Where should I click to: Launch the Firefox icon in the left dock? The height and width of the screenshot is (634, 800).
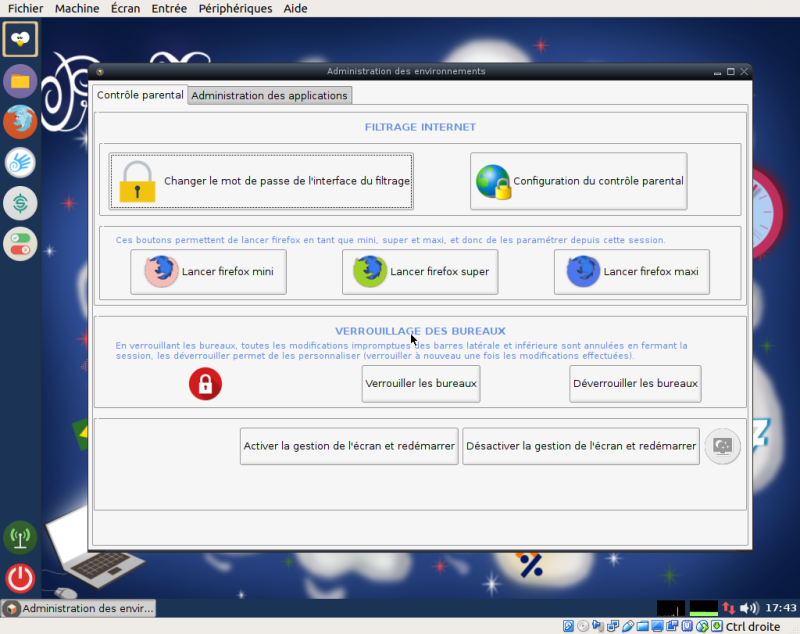tap(20, 121)
